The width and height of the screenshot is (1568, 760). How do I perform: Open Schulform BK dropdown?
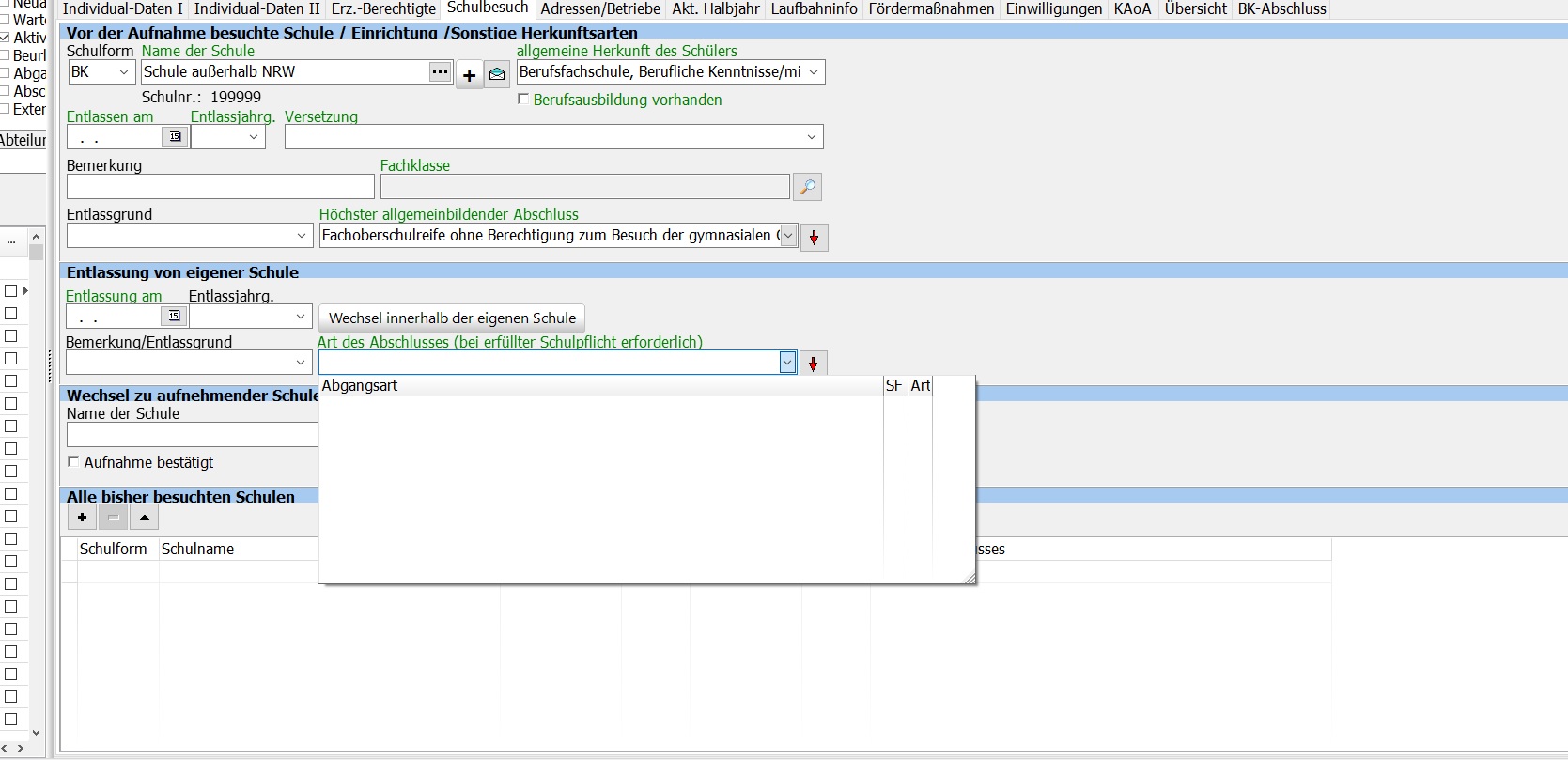point(123,72)
